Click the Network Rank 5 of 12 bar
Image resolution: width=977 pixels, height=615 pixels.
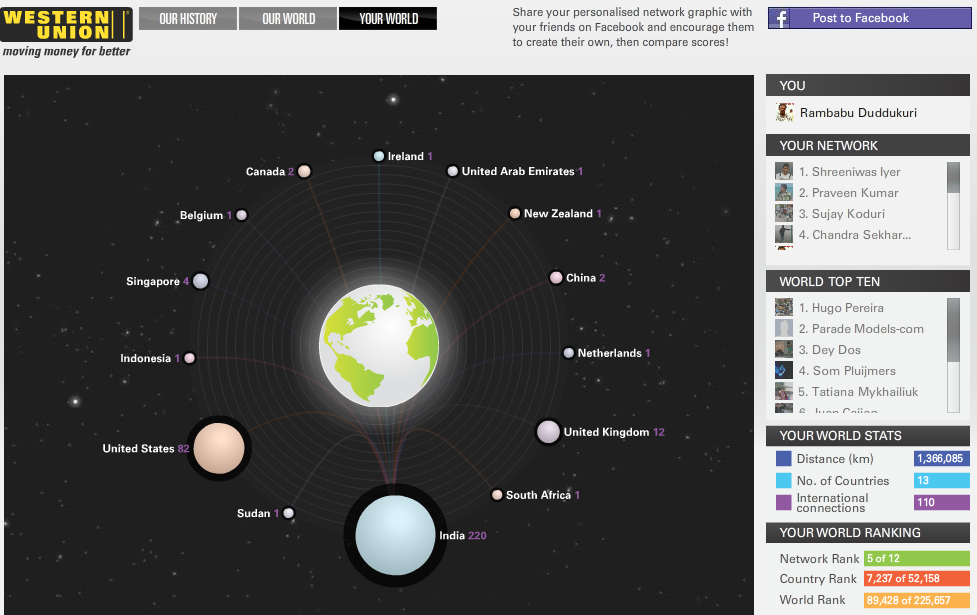(x=917, y=558)
